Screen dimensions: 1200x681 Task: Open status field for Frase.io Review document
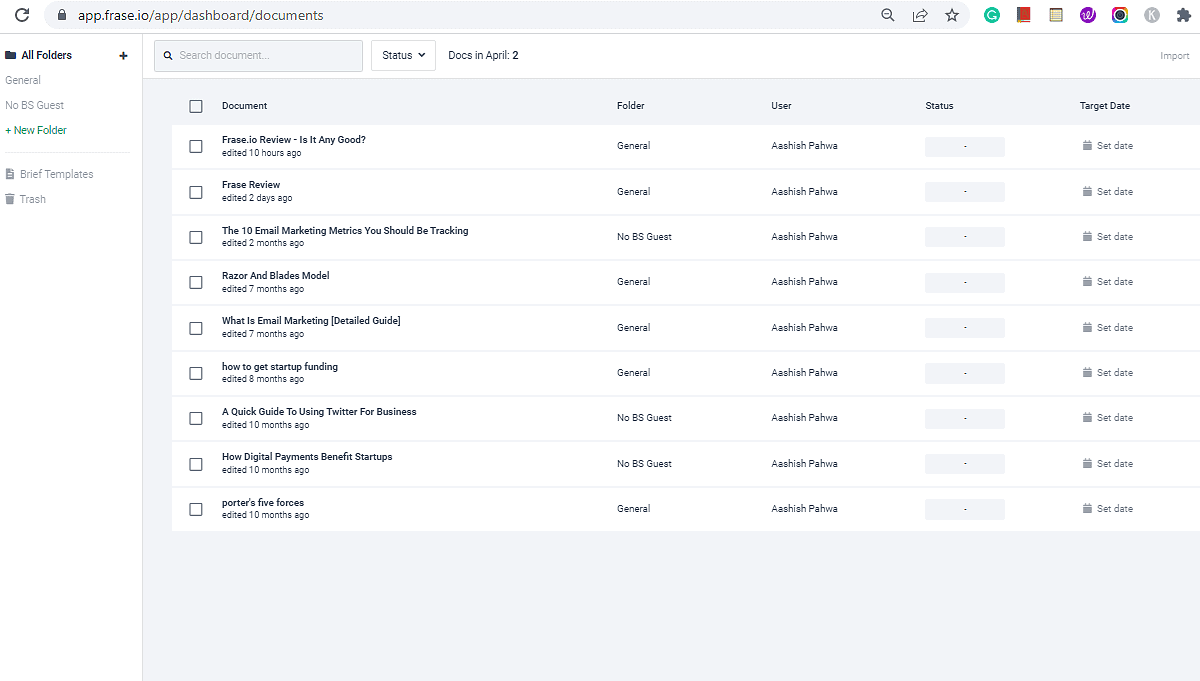[x=964, y=146]
